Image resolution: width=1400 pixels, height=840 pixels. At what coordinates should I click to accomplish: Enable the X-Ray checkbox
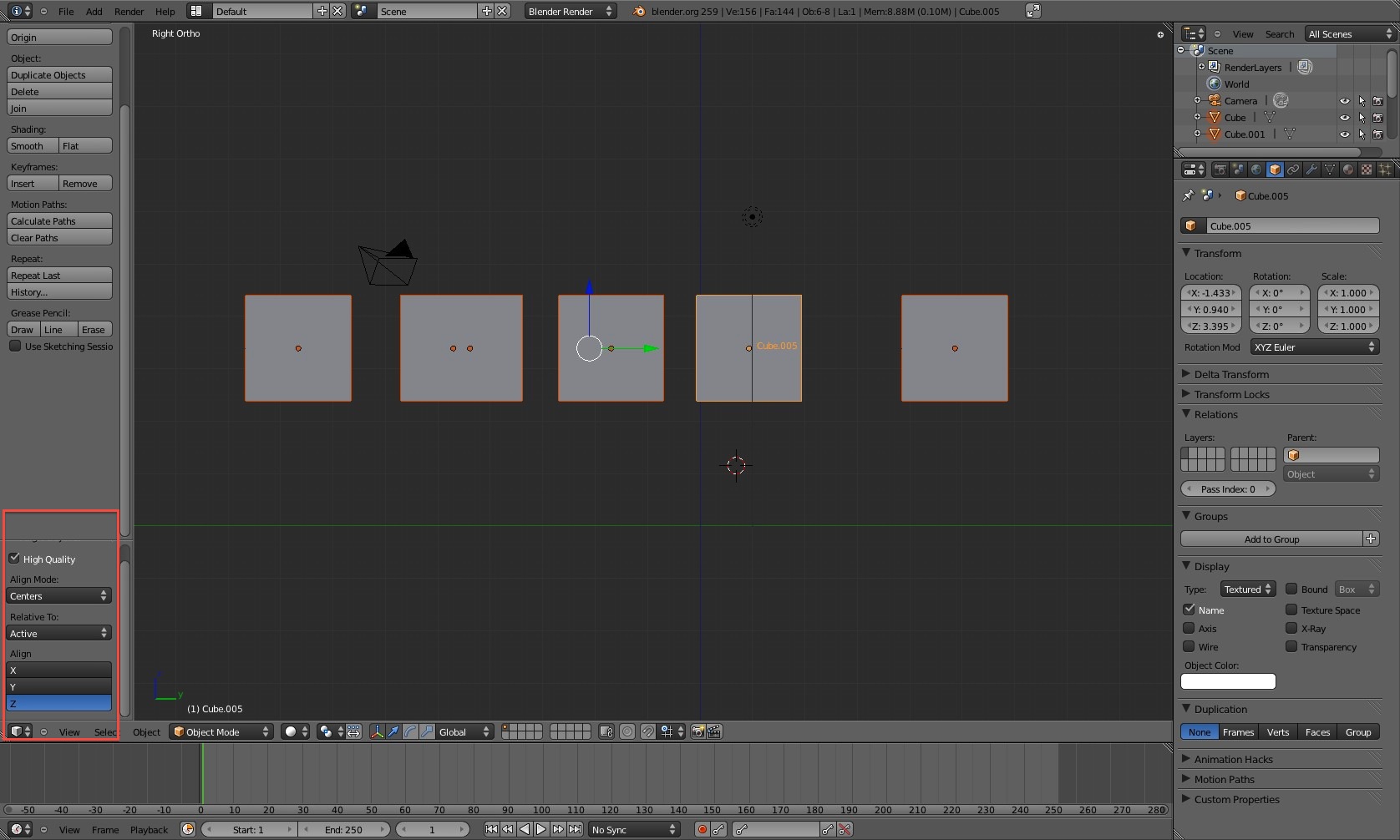[x=1291, y=628]
